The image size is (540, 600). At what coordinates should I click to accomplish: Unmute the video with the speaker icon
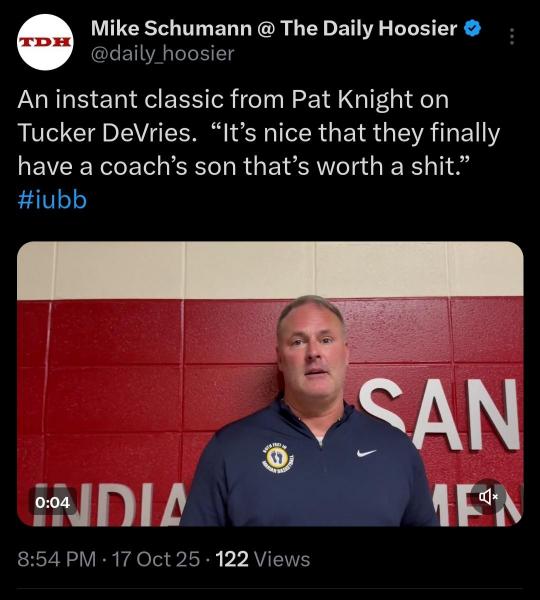coord(488,497)
